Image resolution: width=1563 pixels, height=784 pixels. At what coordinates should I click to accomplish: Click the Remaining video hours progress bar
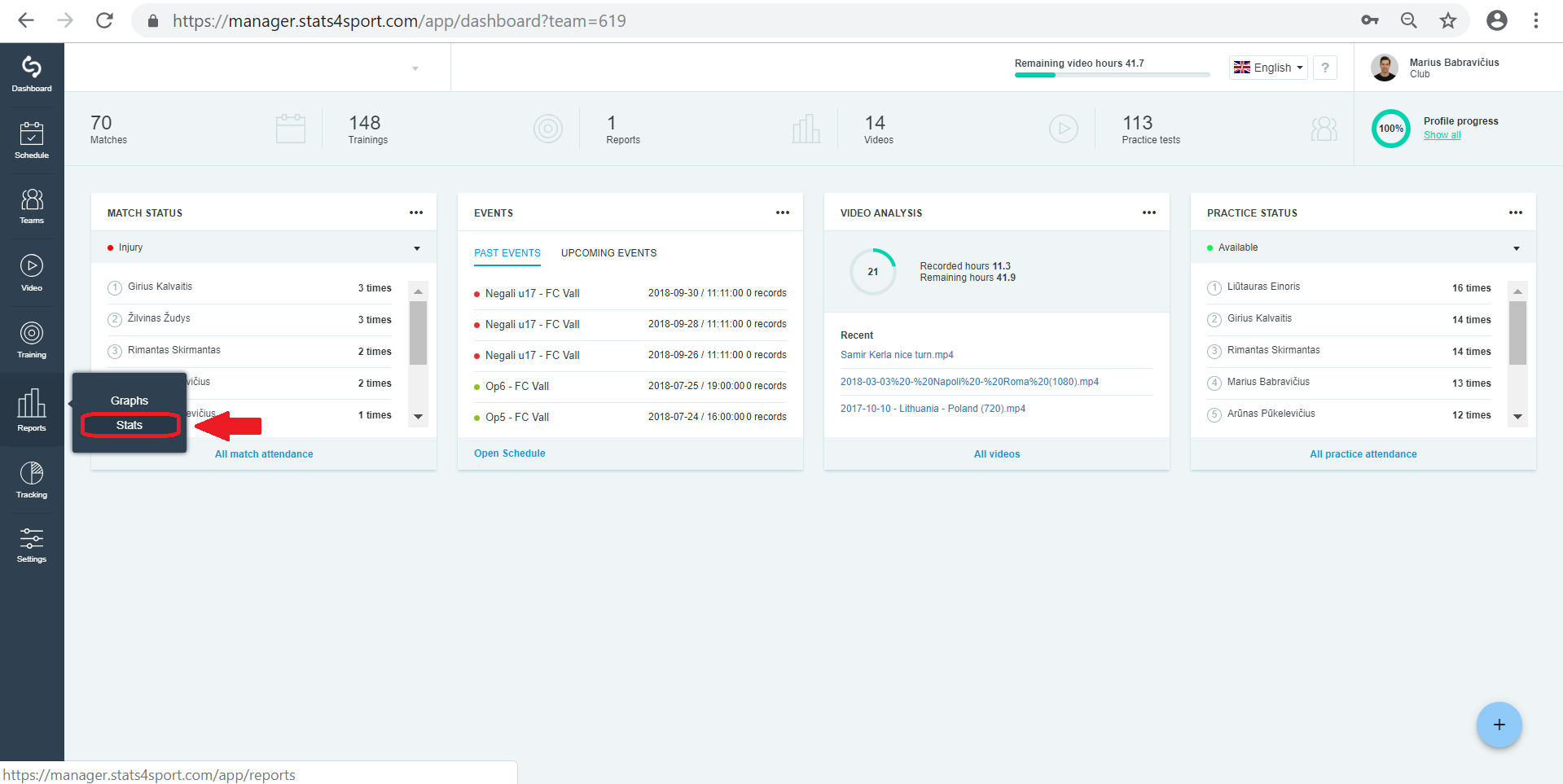[1112, 75]
